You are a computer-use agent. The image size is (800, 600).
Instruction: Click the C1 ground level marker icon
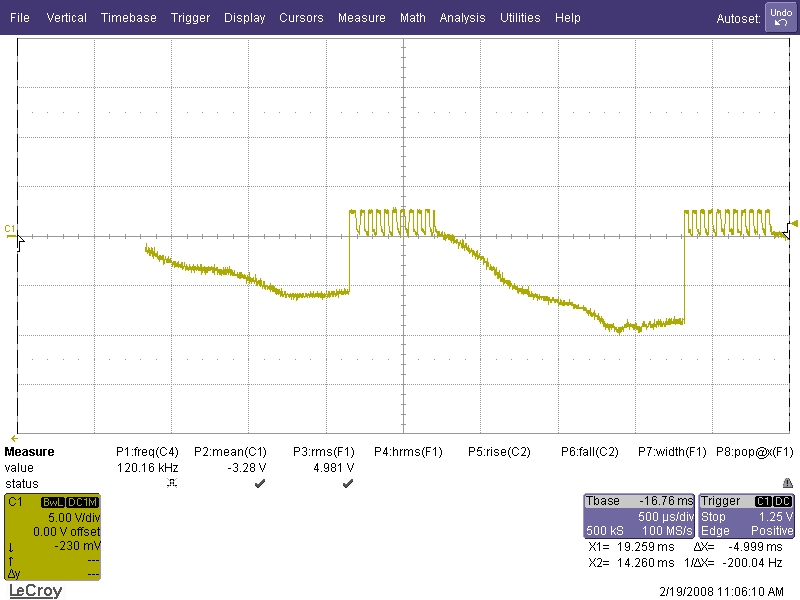12,231
